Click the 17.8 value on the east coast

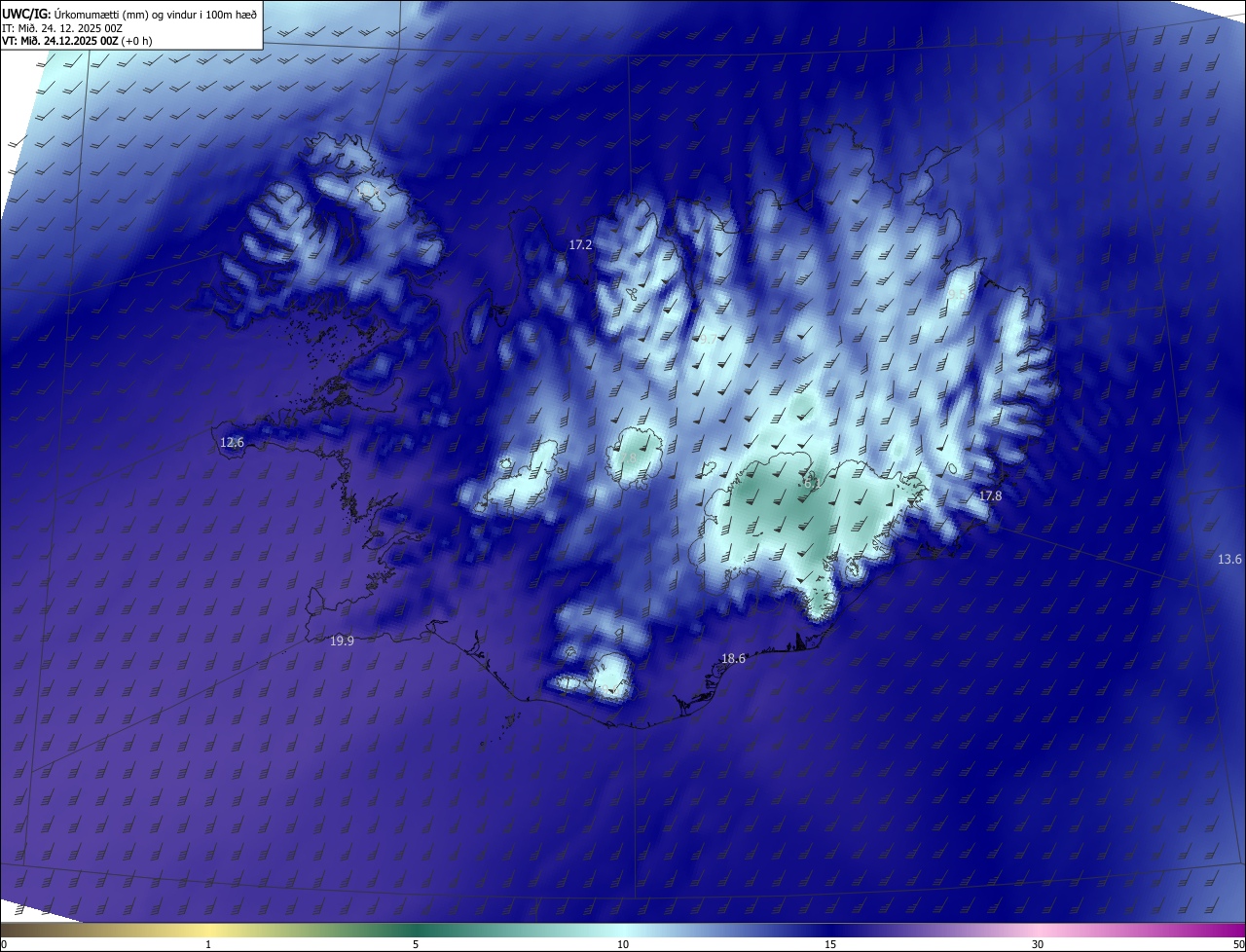point(990,495)
